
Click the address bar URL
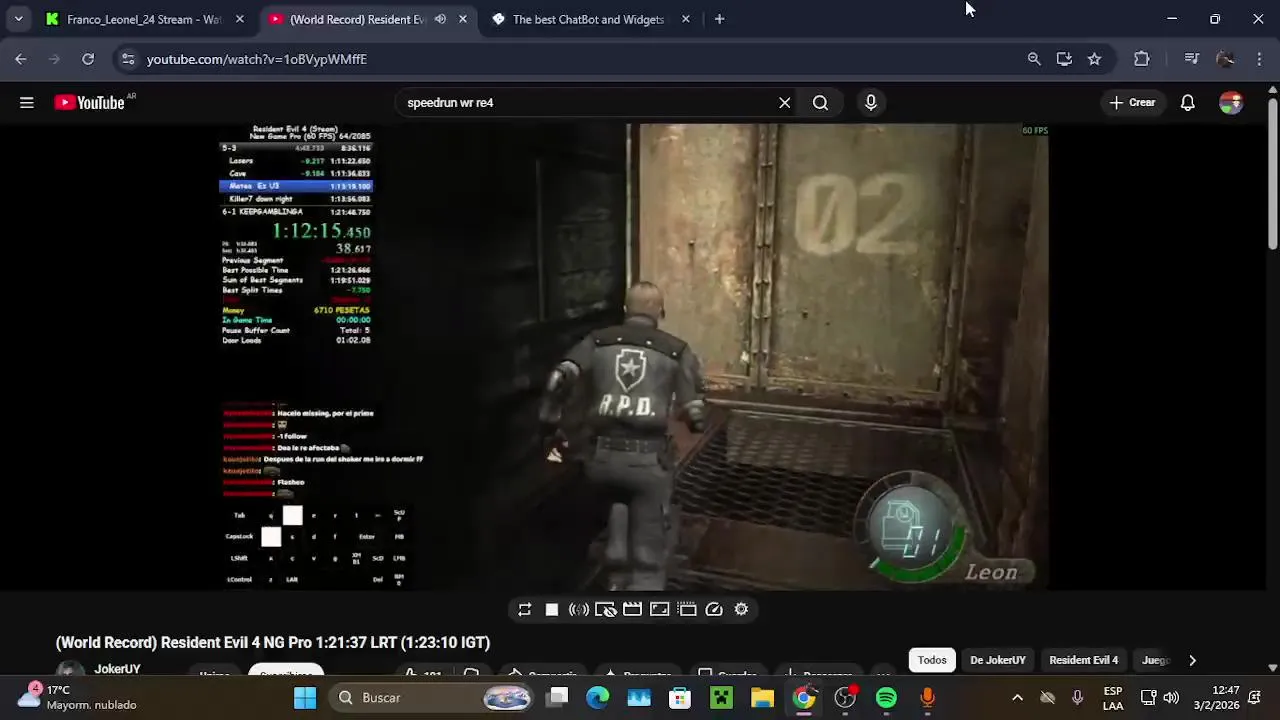[257, 59]
